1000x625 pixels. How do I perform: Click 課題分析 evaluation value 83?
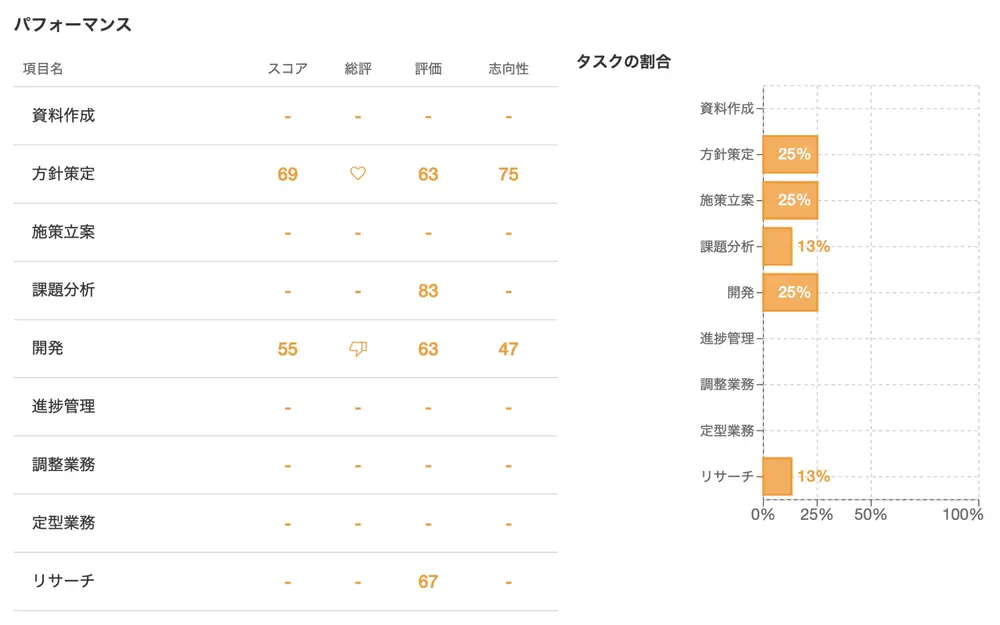point(428,291)
